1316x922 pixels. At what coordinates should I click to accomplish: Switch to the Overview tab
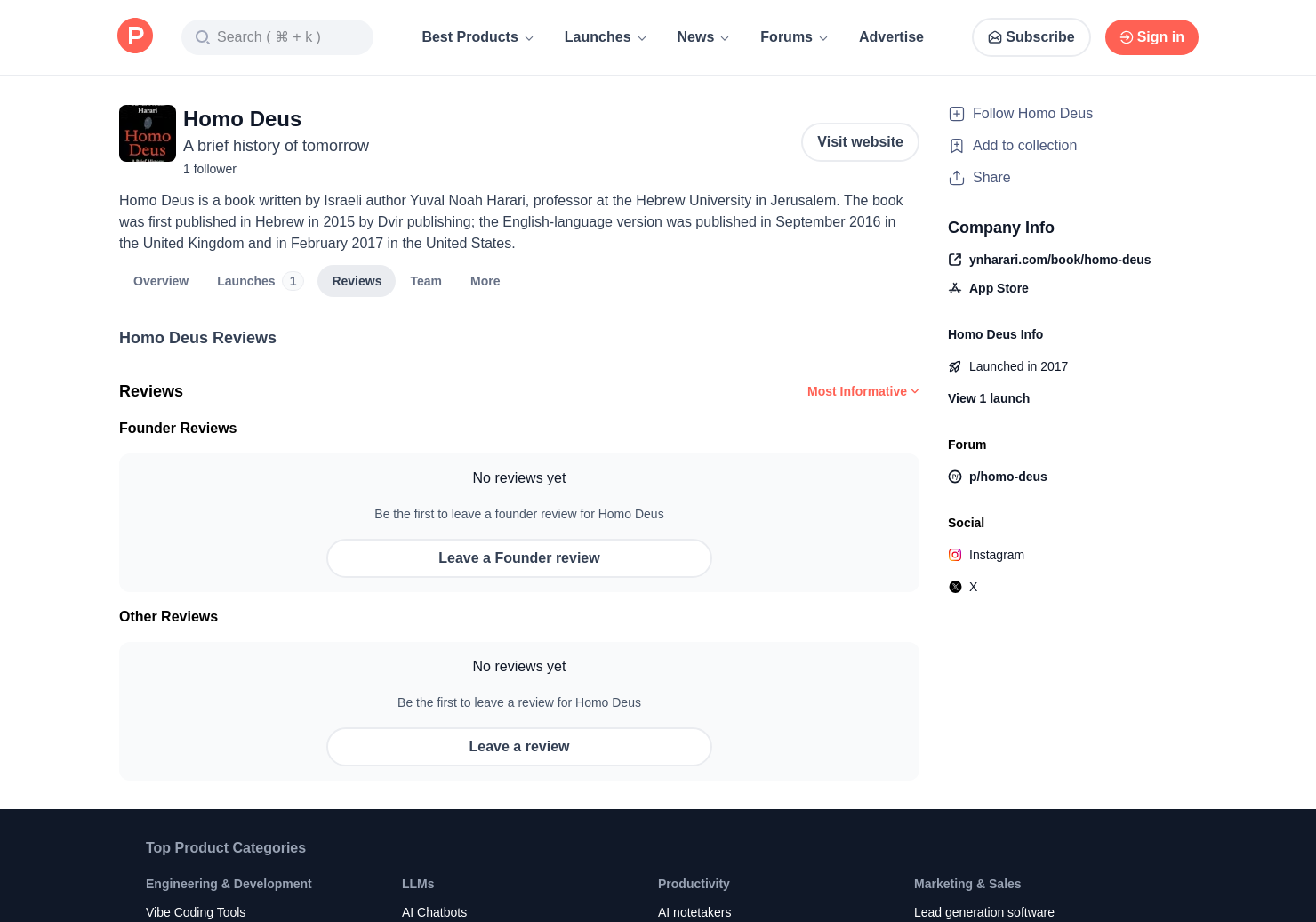click(161, 281)
